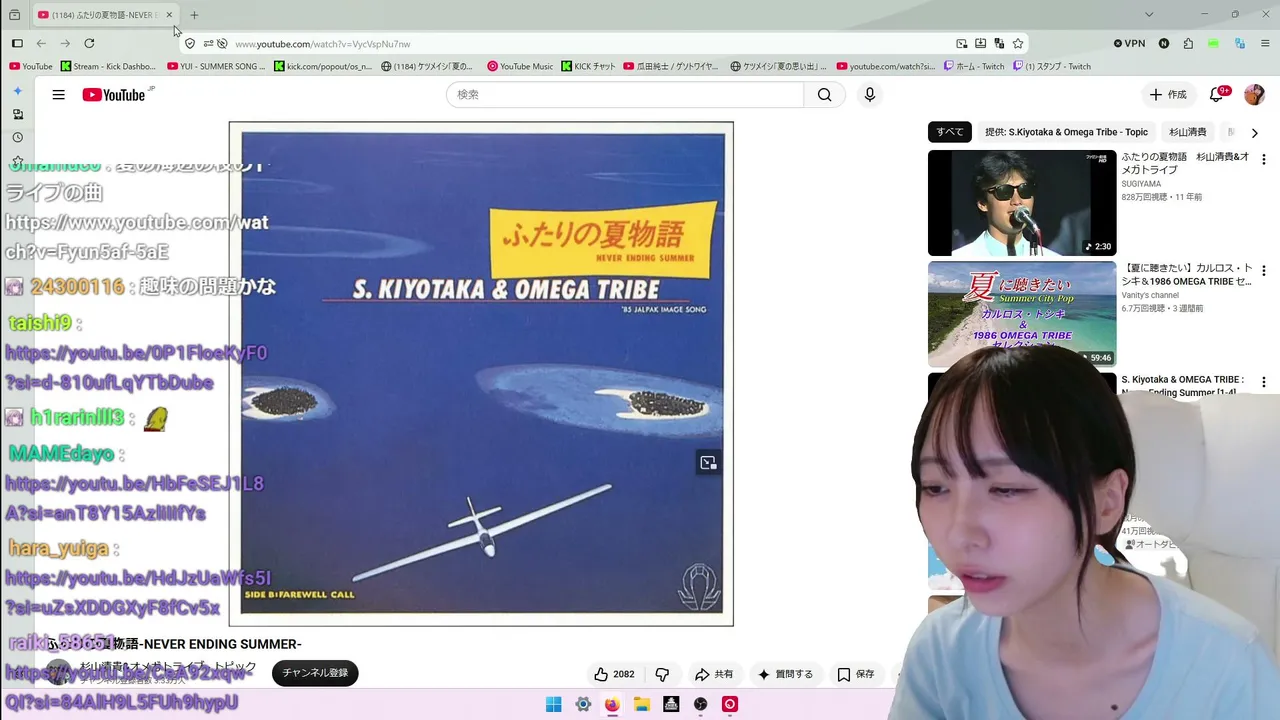Close the ふたりの夏物語 browser tab
This screenshot has width=1280, height=720.
pyautogui.click(x=169, y=15)
